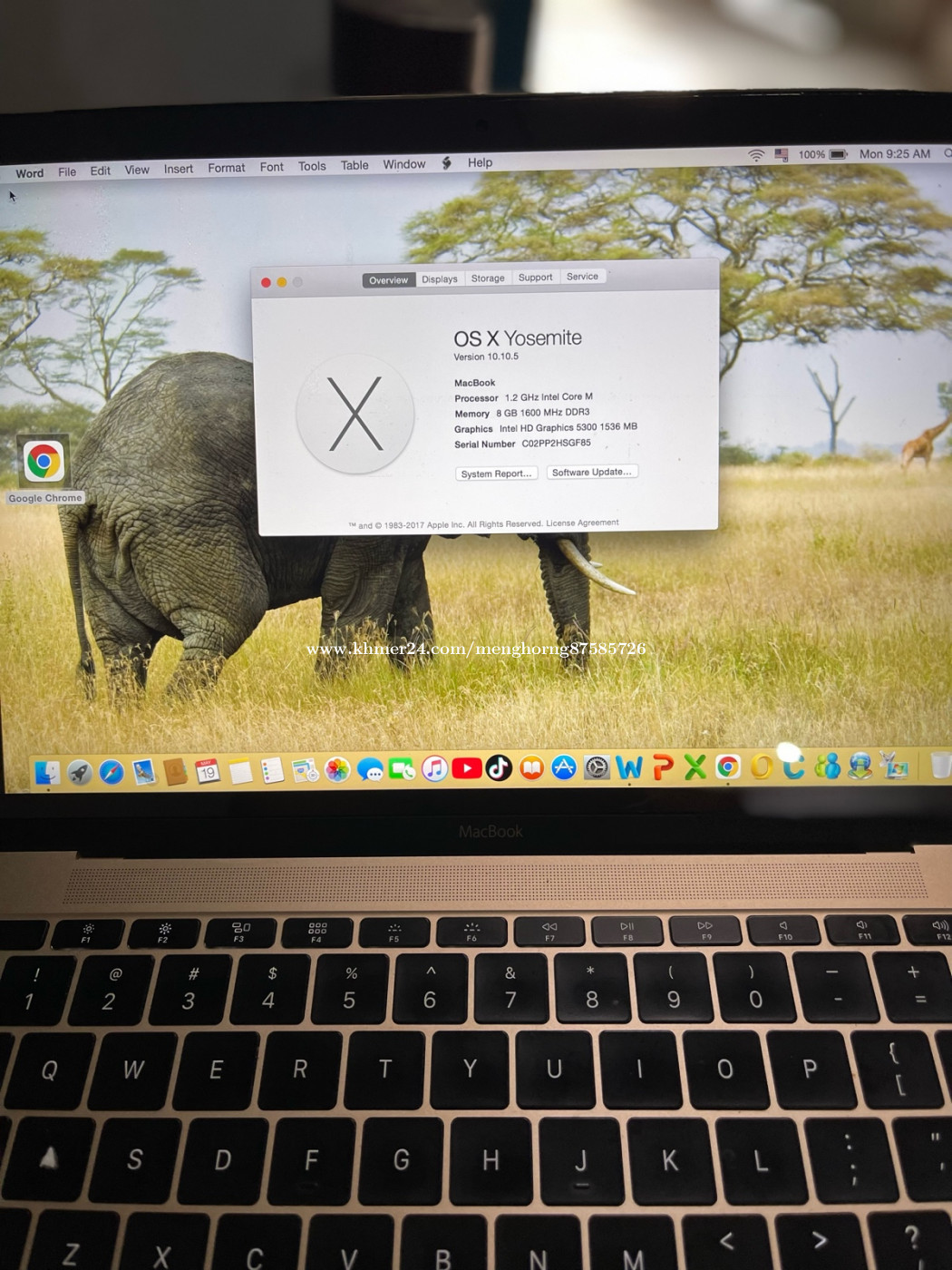Switch to the Service tab
Screen dimensions: 952x1270
[x=582, y=277]
